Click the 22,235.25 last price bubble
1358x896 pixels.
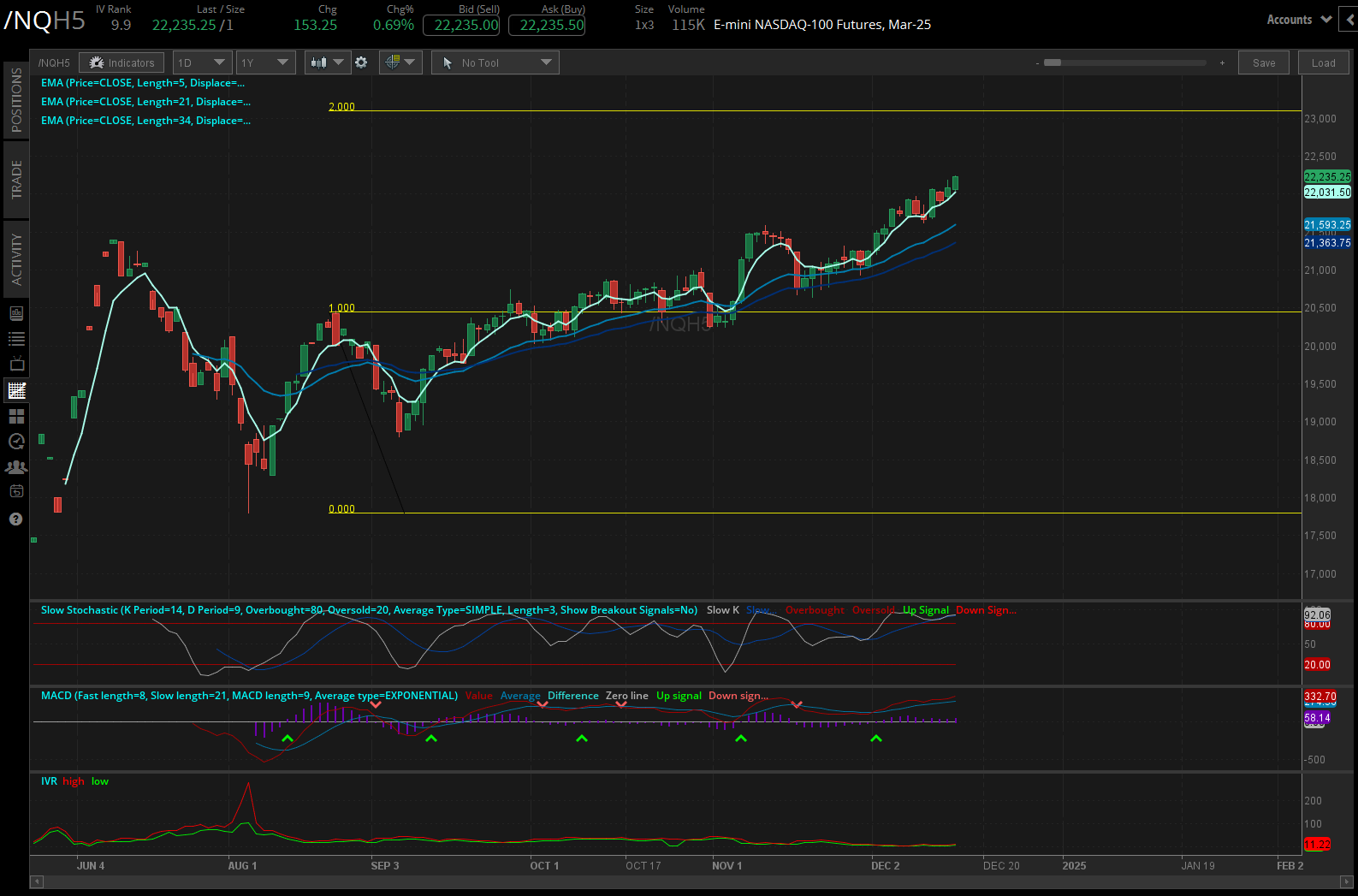pos(1327,176)
